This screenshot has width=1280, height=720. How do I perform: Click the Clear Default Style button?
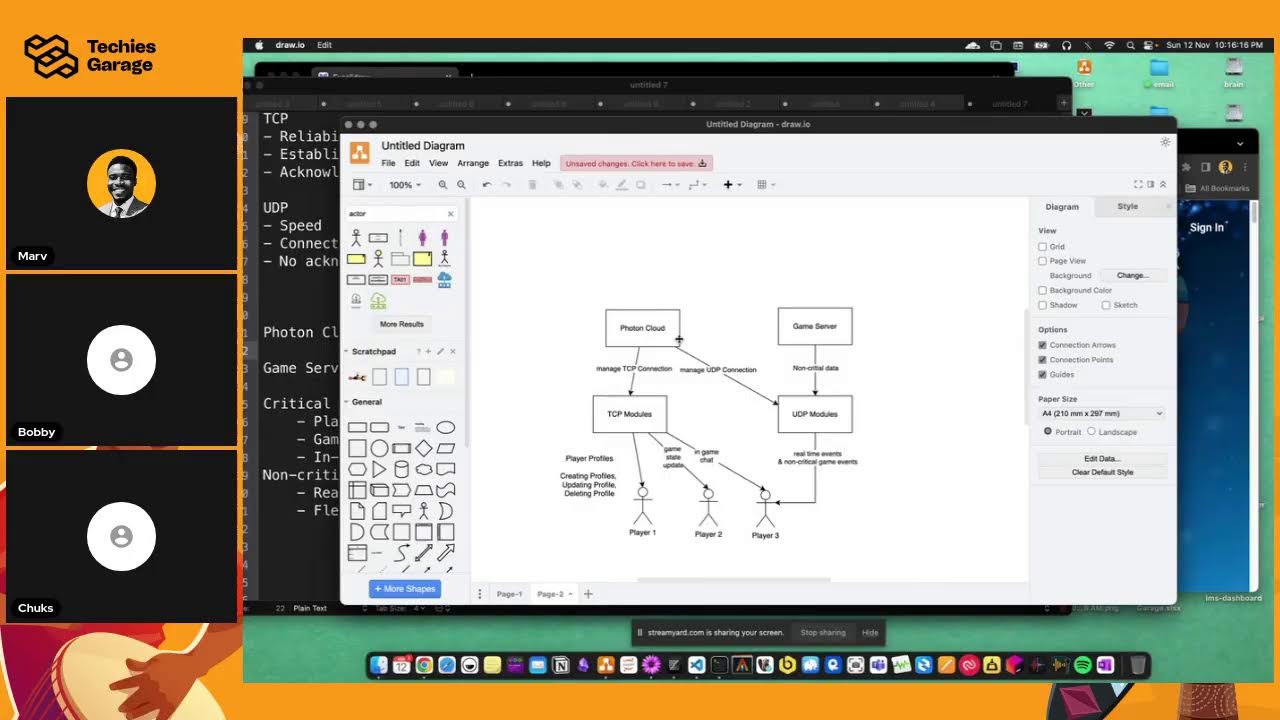click(x=1102, y=472)
